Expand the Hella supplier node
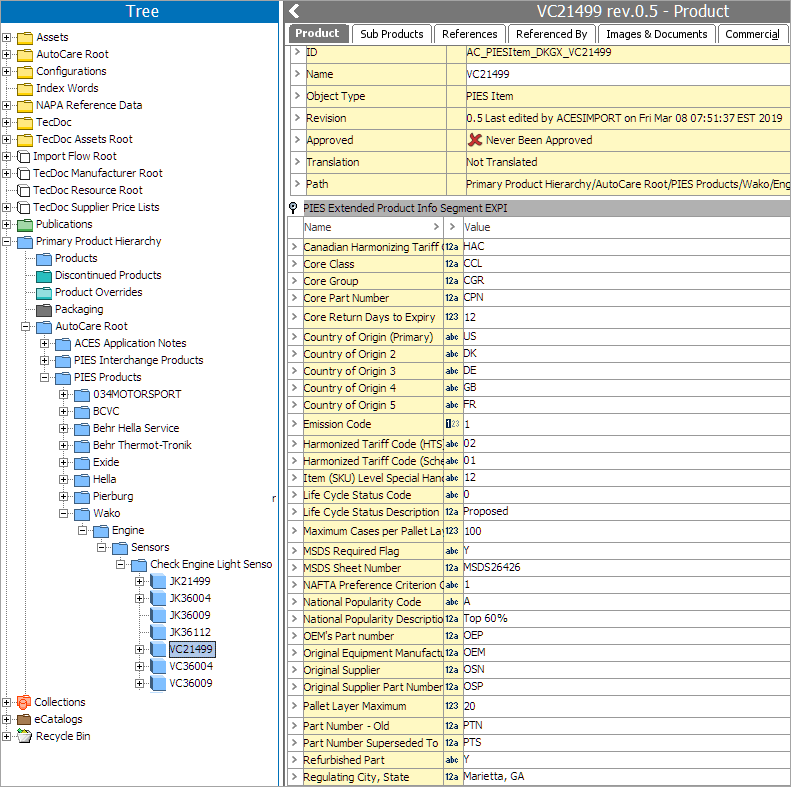Image resolution: width=791 pixels, height=787 pixels. (x=64, y=479)
